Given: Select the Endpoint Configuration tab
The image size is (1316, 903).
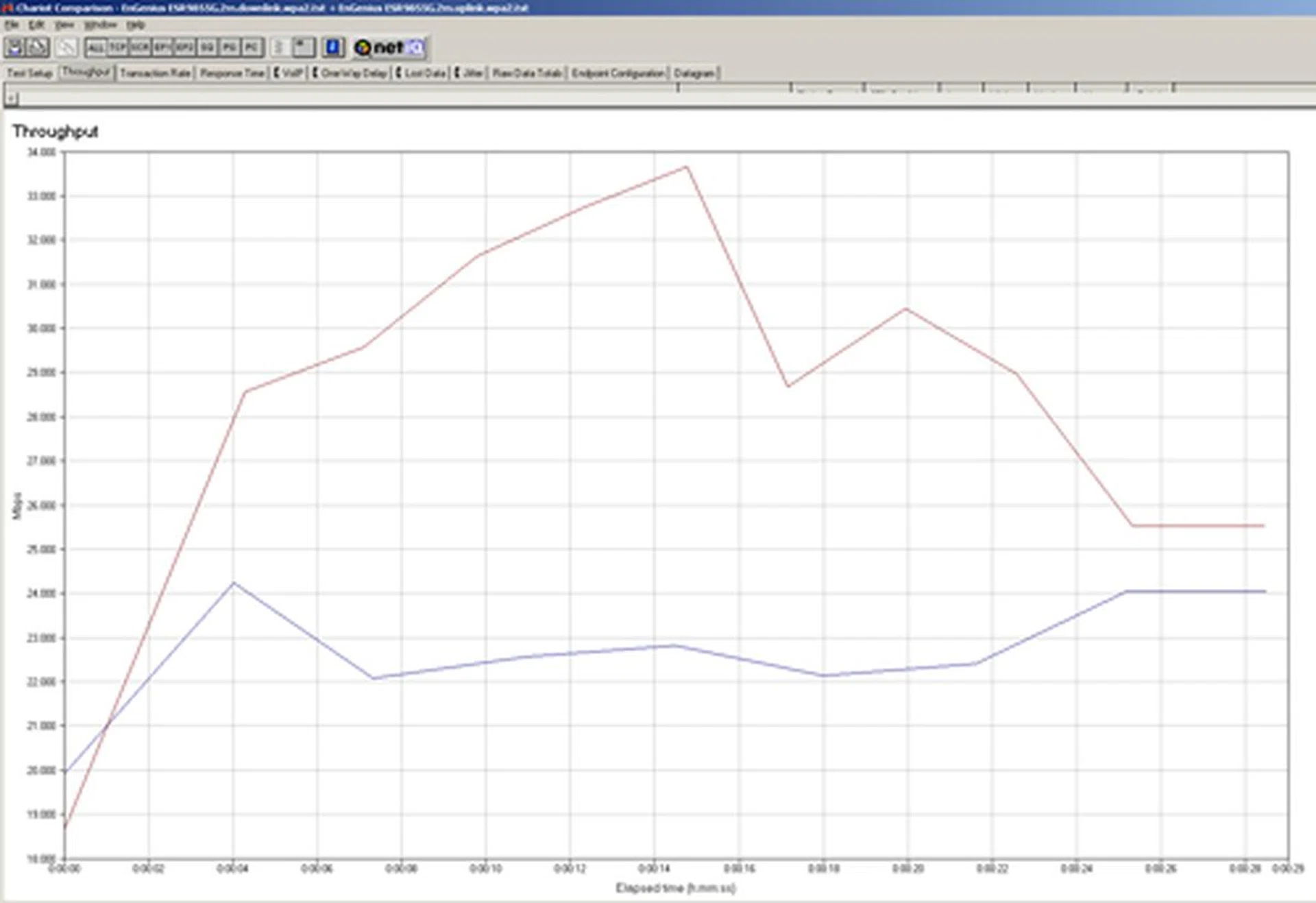Looking at the screenshot, I should [x=616, y=73].
